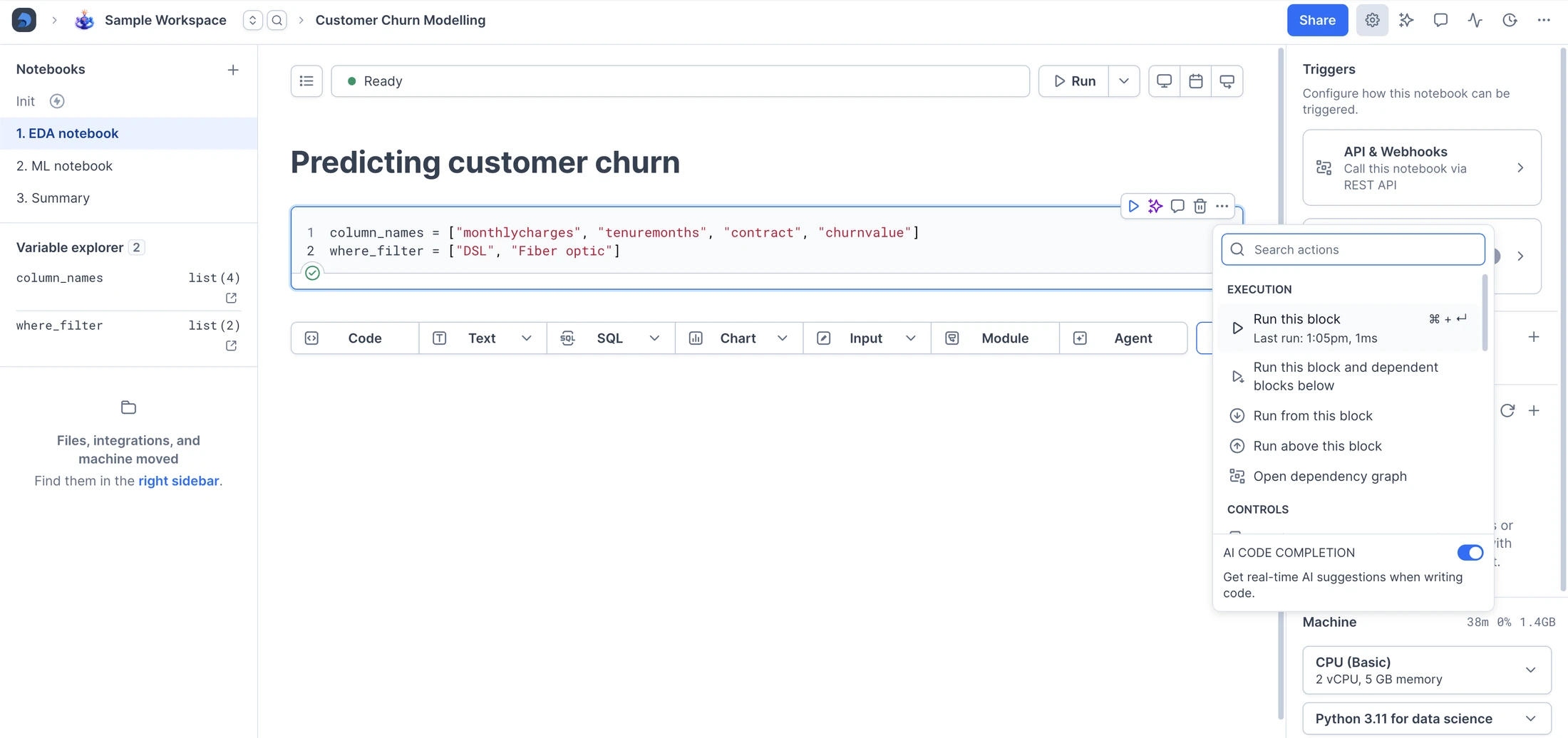Click the workspace search magnifier icon
The image size is (1568, 738).
click(x=277, y=20)
